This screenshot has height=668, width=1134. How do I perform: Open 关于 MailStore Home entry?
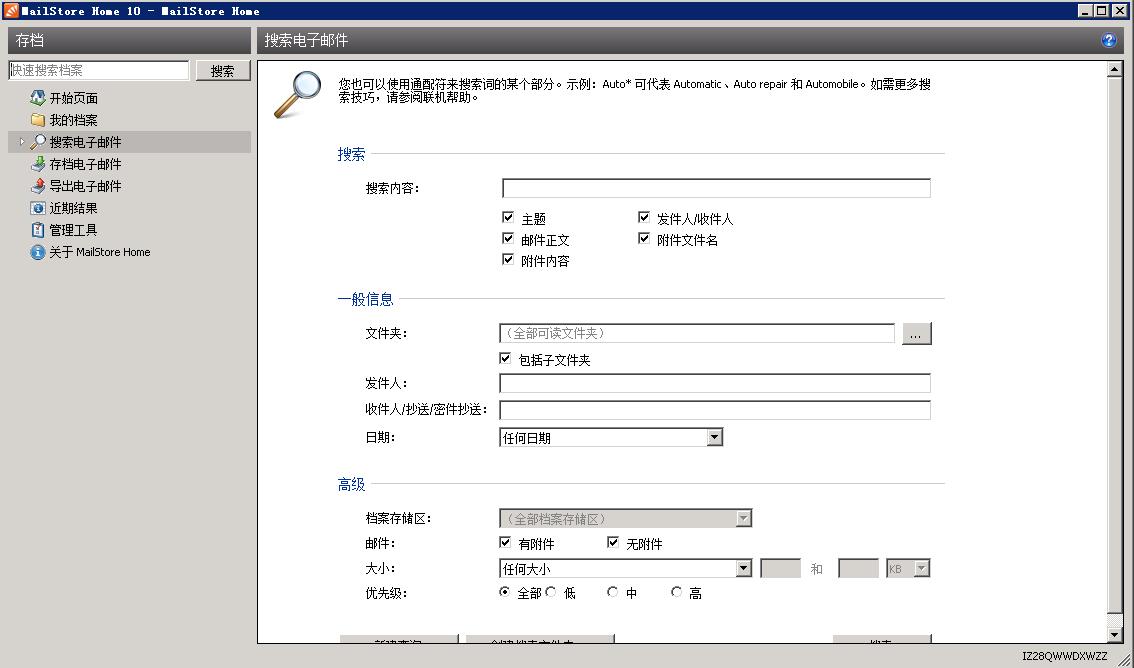(100, 252)
